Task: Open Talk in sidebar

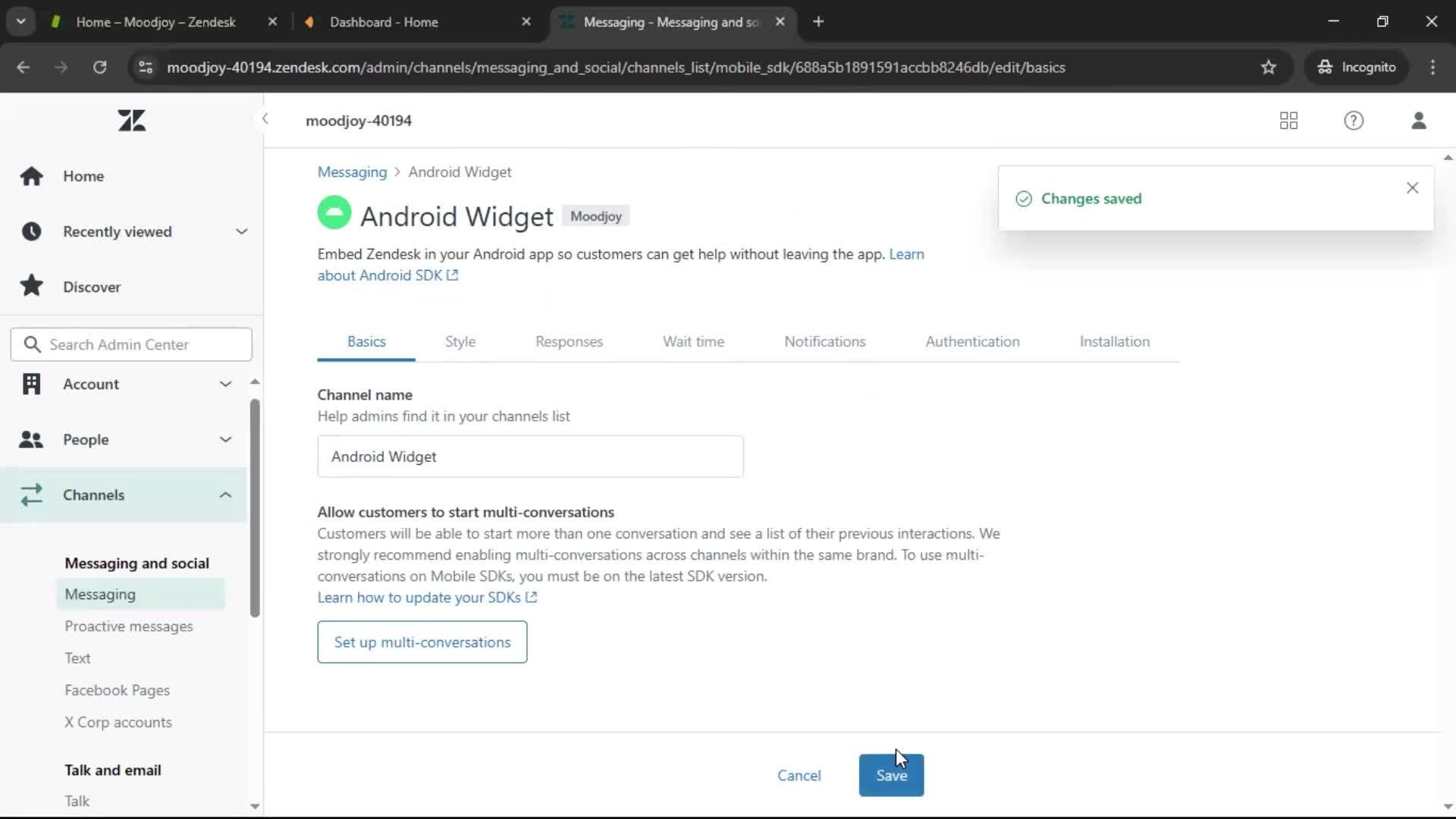Action: point(77,801)
